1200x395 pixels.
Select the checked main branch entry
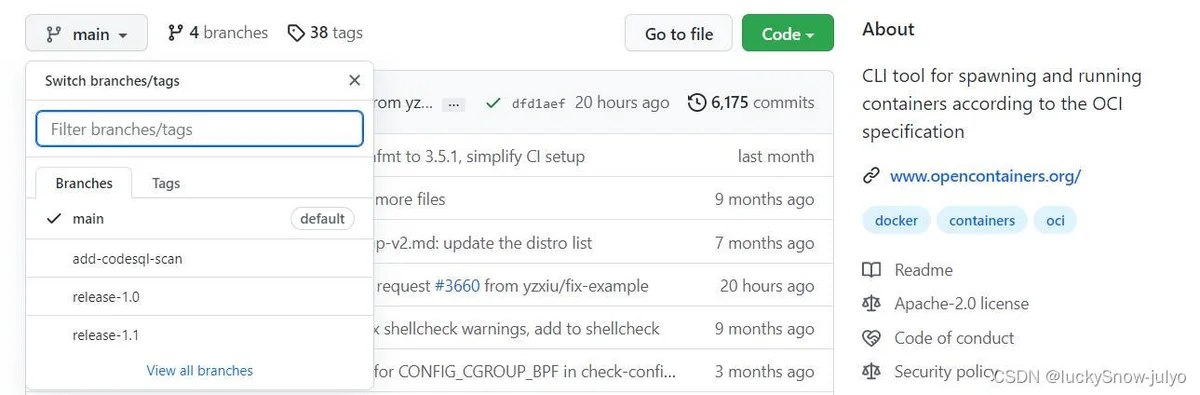(x=199, y=219)
